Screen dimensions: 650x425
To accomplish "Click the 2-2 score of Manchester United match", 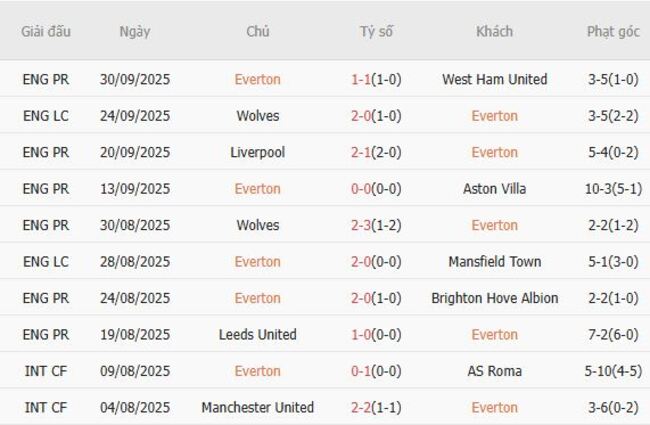I will pyautogui.click(x=362, y=408).
